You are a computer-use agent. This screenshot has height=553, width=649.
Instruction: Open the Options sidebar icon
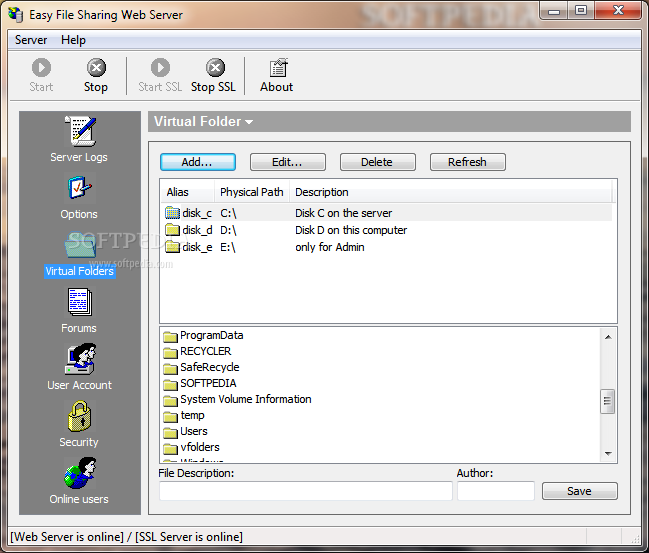[x=79, y=188]
